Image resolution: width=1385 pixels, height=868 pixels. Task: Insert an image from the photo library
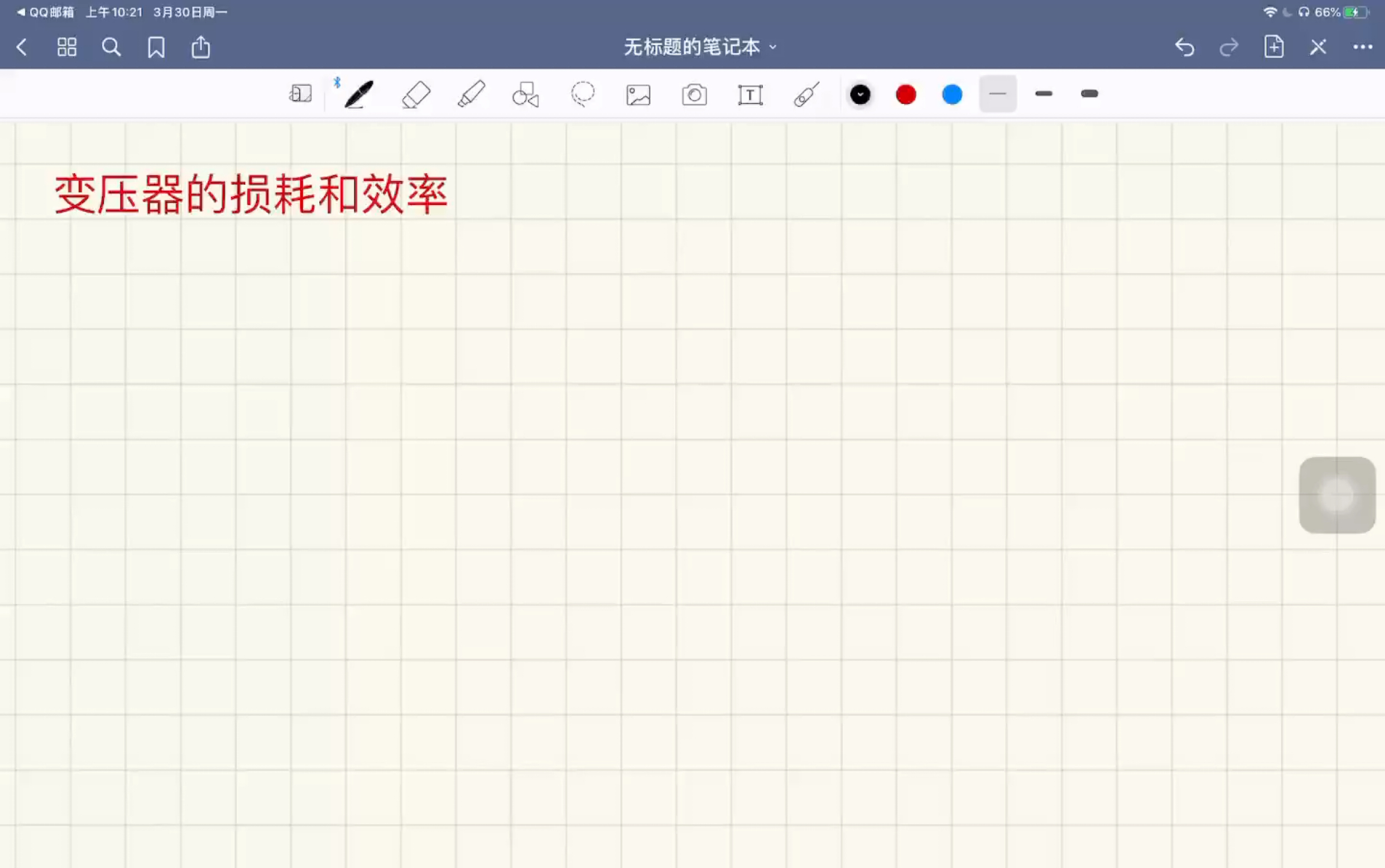[x=638, y=95]
